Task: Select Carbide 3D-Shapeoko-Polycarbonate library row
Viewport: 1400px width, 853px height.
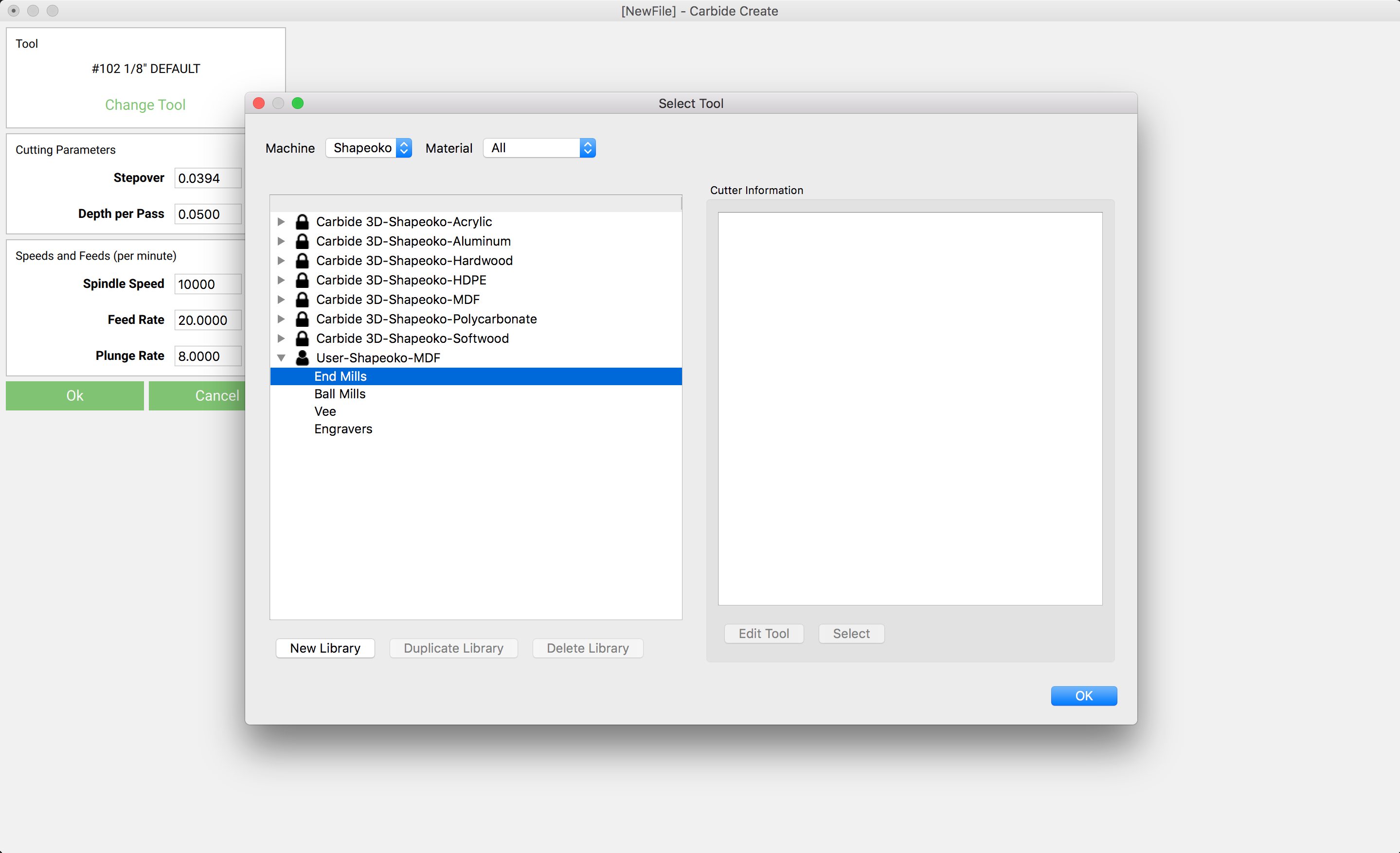Action: click(476, 319)
